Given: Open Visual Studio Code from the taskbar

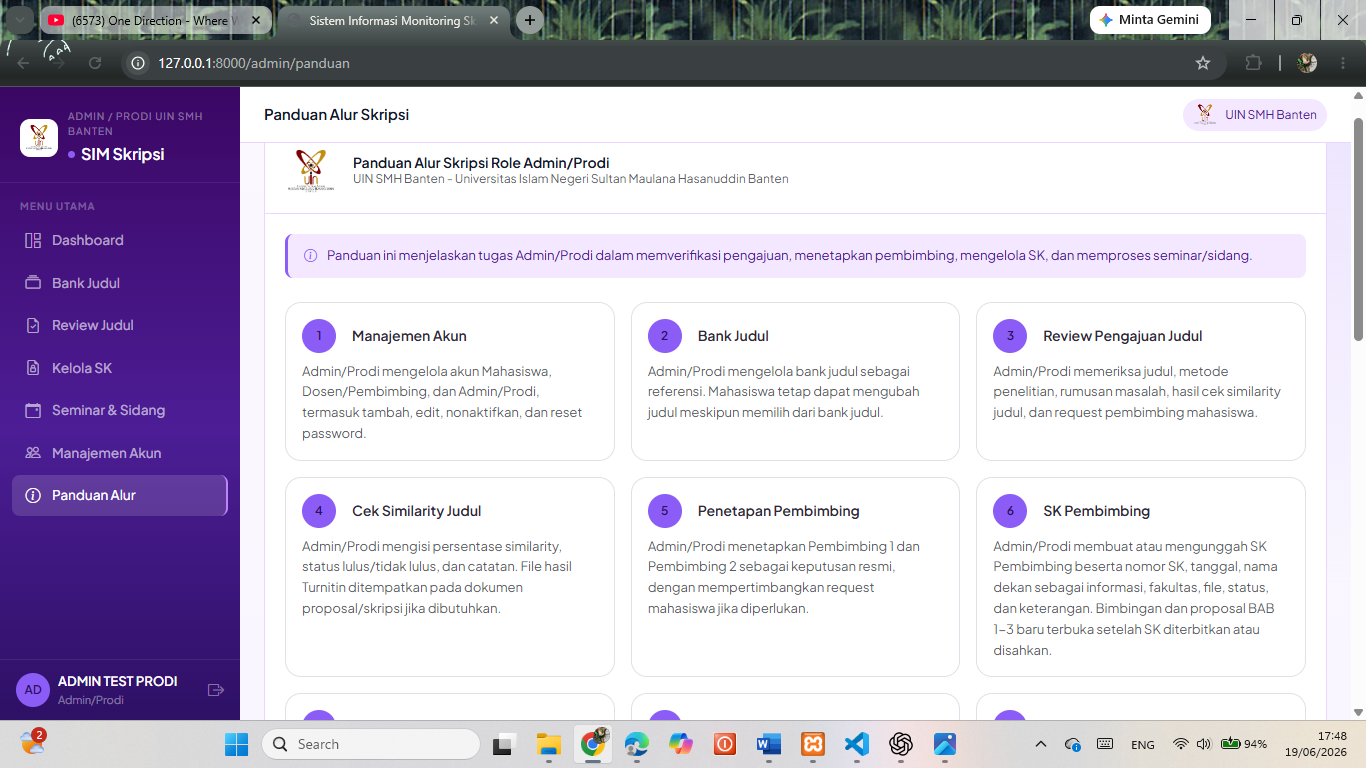Looking at the screenshot, I should point(857,744).
